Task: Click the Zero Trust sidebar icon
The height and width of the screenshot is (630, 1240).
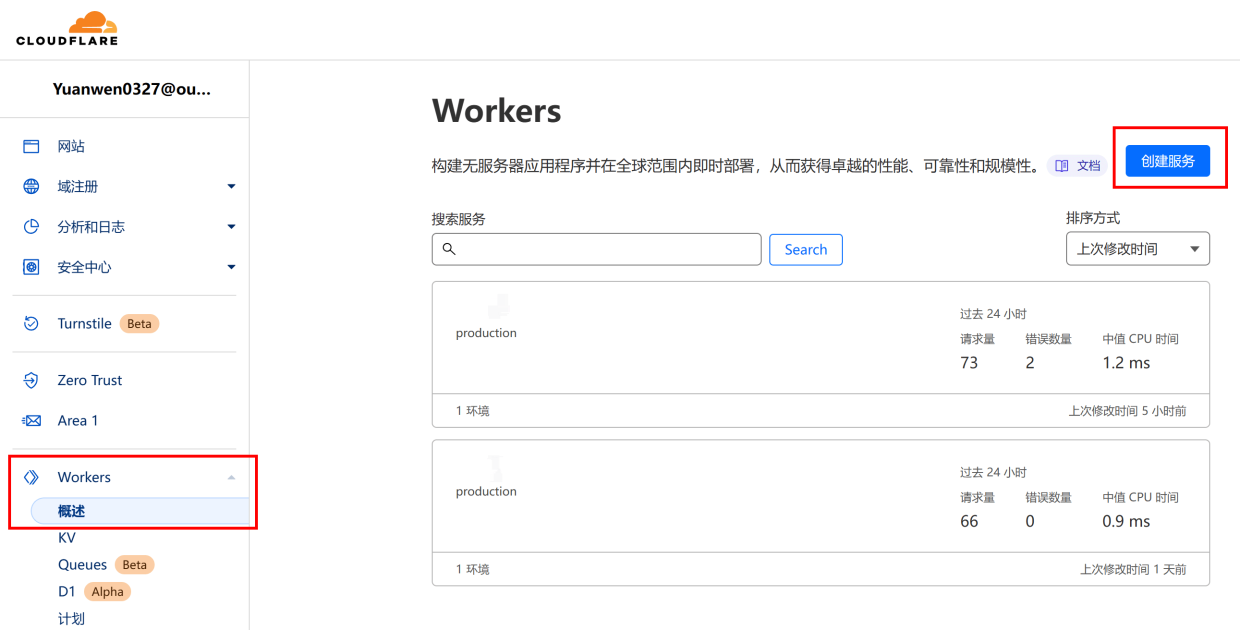Action: pos(31,380)
